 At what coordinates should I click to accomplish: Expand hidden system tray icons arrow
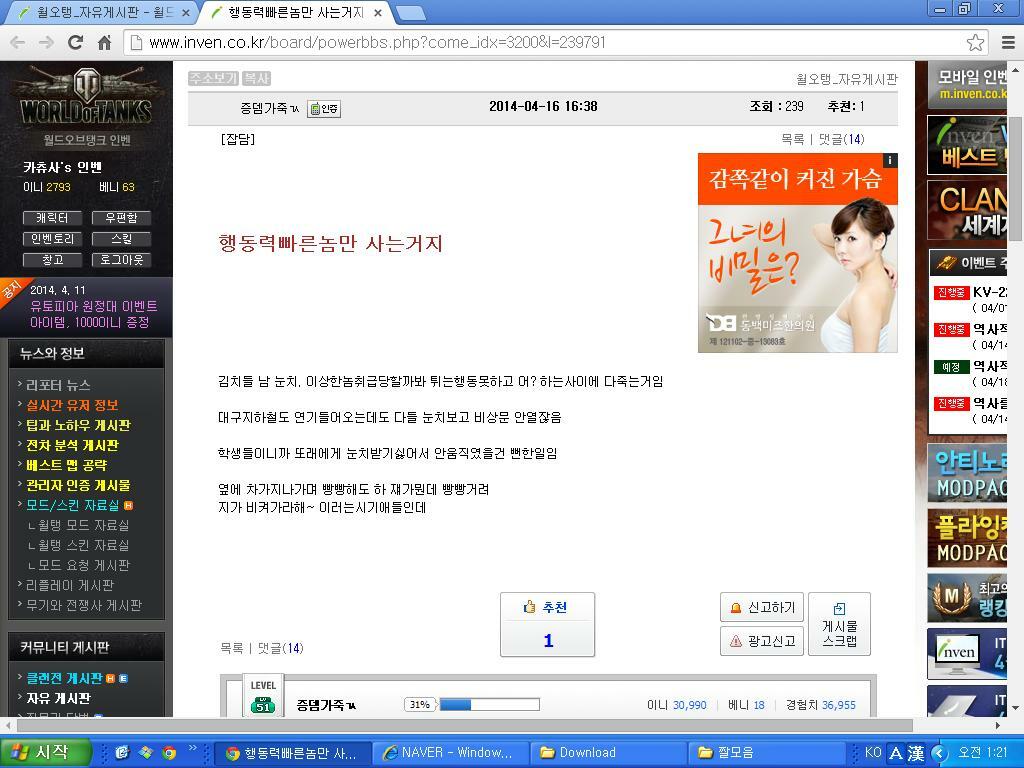(938, 753)
